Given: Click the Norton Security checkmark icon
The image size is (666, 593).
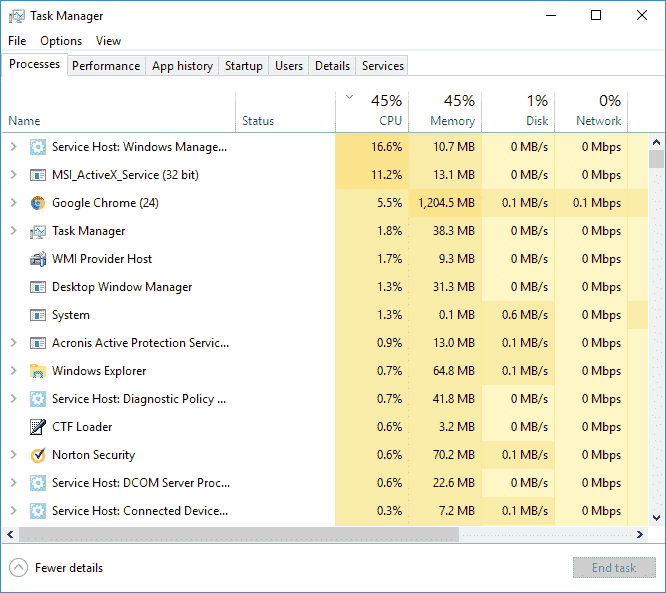Looking at the screenshot, I should (x=38, y=455).
